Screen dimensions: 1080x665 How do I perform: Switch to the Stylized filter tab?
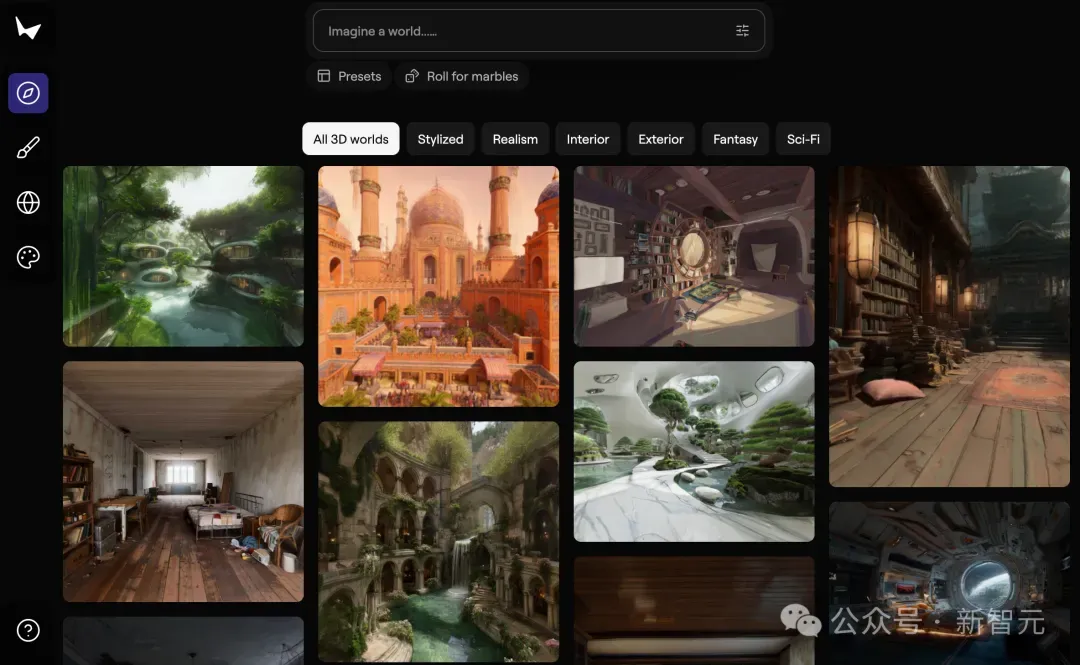[x=440, y=139]
